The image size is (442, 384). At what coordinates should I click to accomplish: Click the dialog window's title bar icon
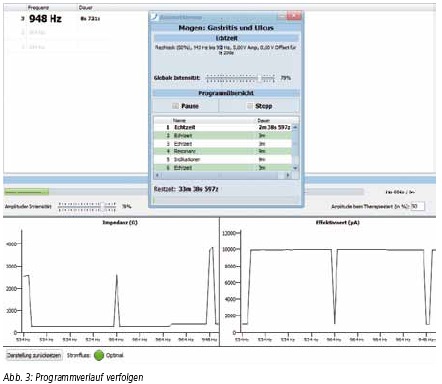[x=154, y=17]
